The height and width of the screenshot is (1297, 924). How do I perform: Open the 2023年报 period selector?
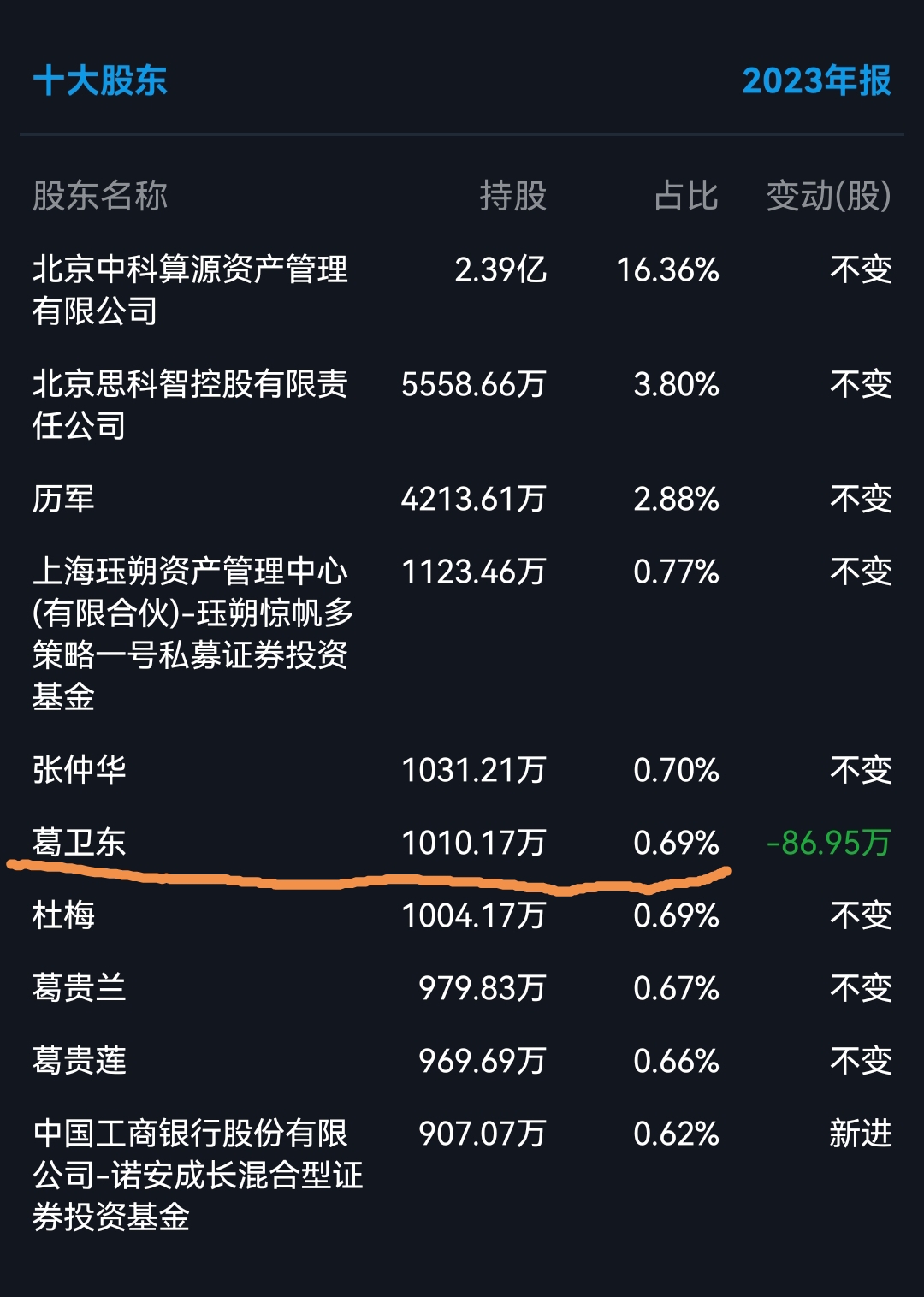click(817, 82)
